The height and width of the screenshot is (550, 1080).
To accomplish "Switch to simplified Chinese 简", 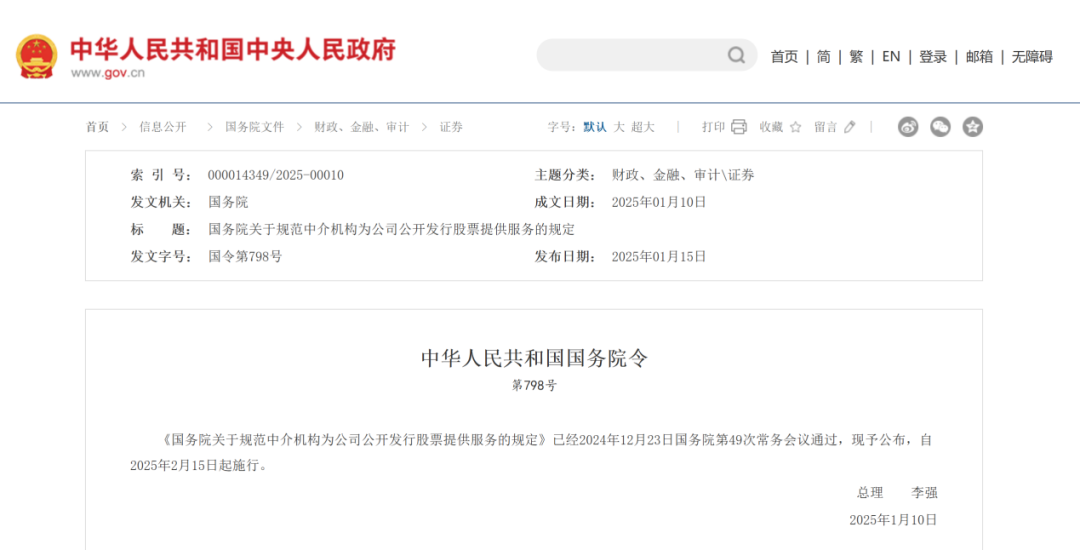I will pos(824,57).
